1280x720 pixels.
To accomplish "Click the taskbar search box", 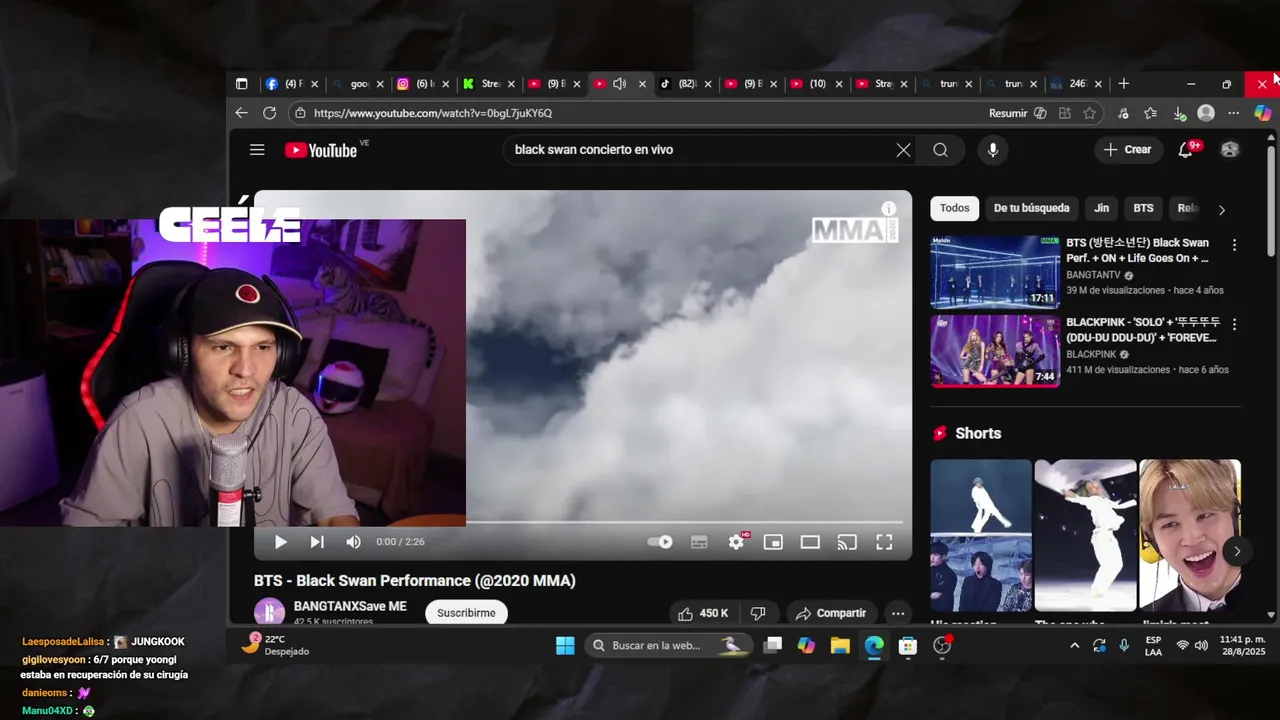I will tap(666, 645).
